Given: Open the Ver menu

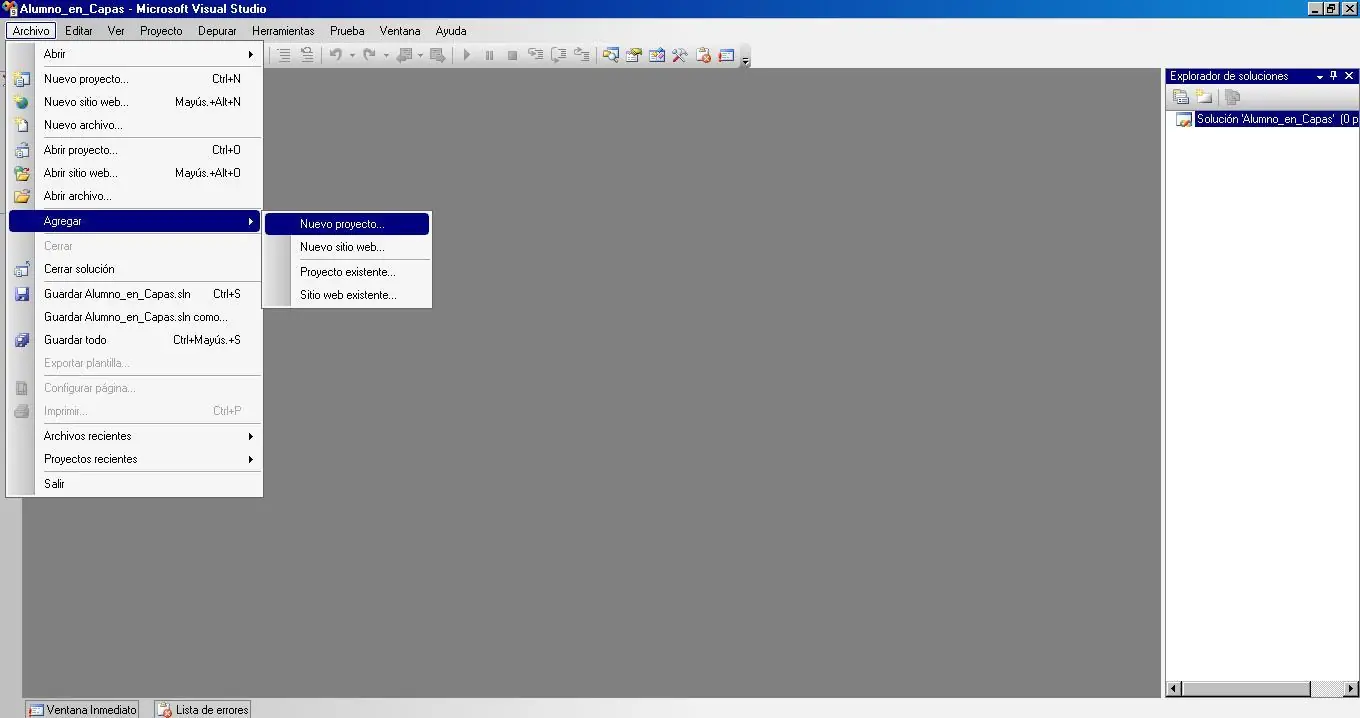Looking at the screenshot, I should pyautogui.click(x=116, y=31).
